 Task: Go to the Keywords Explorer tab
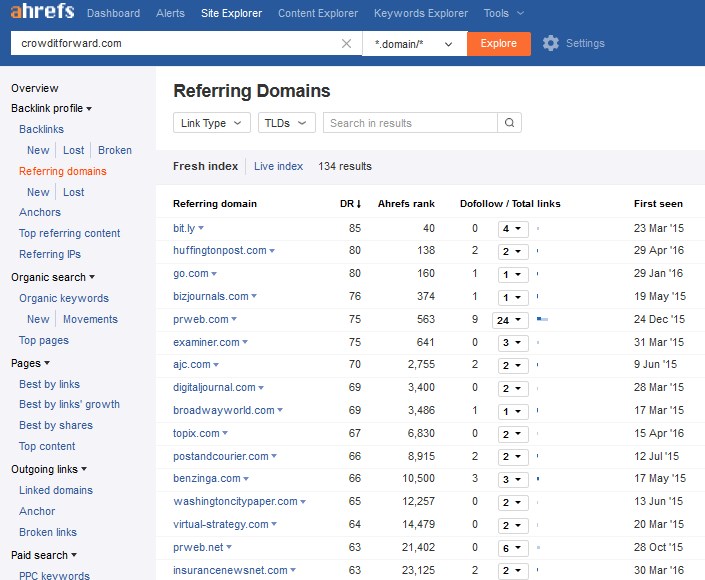(x=420, y=14)
